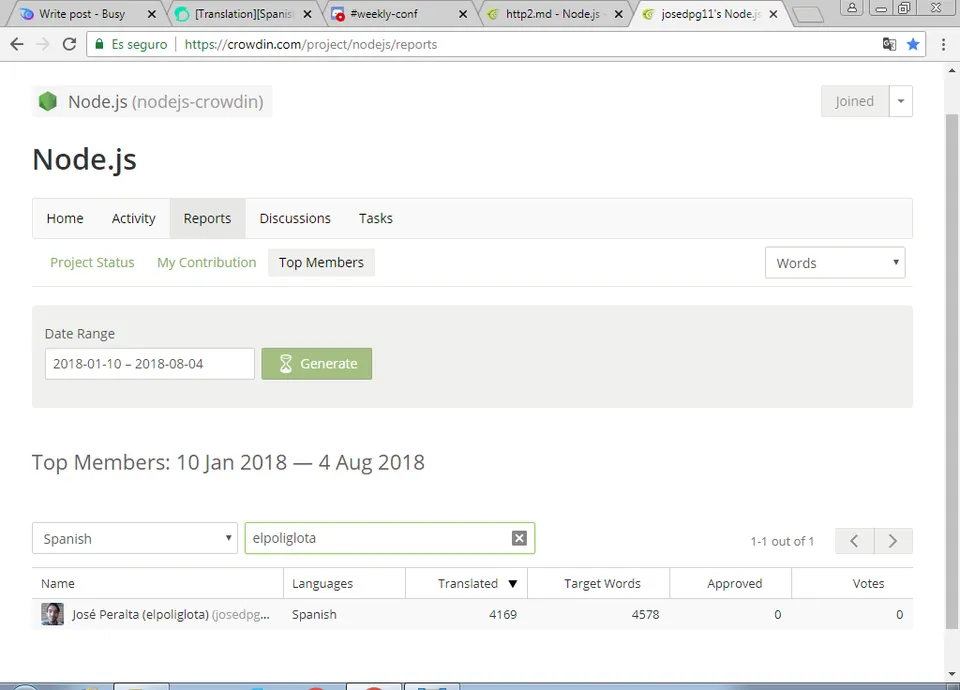The image size is (960, 690).
Task: Open the Chrome three-dot menu
Action: coord(943,44)
